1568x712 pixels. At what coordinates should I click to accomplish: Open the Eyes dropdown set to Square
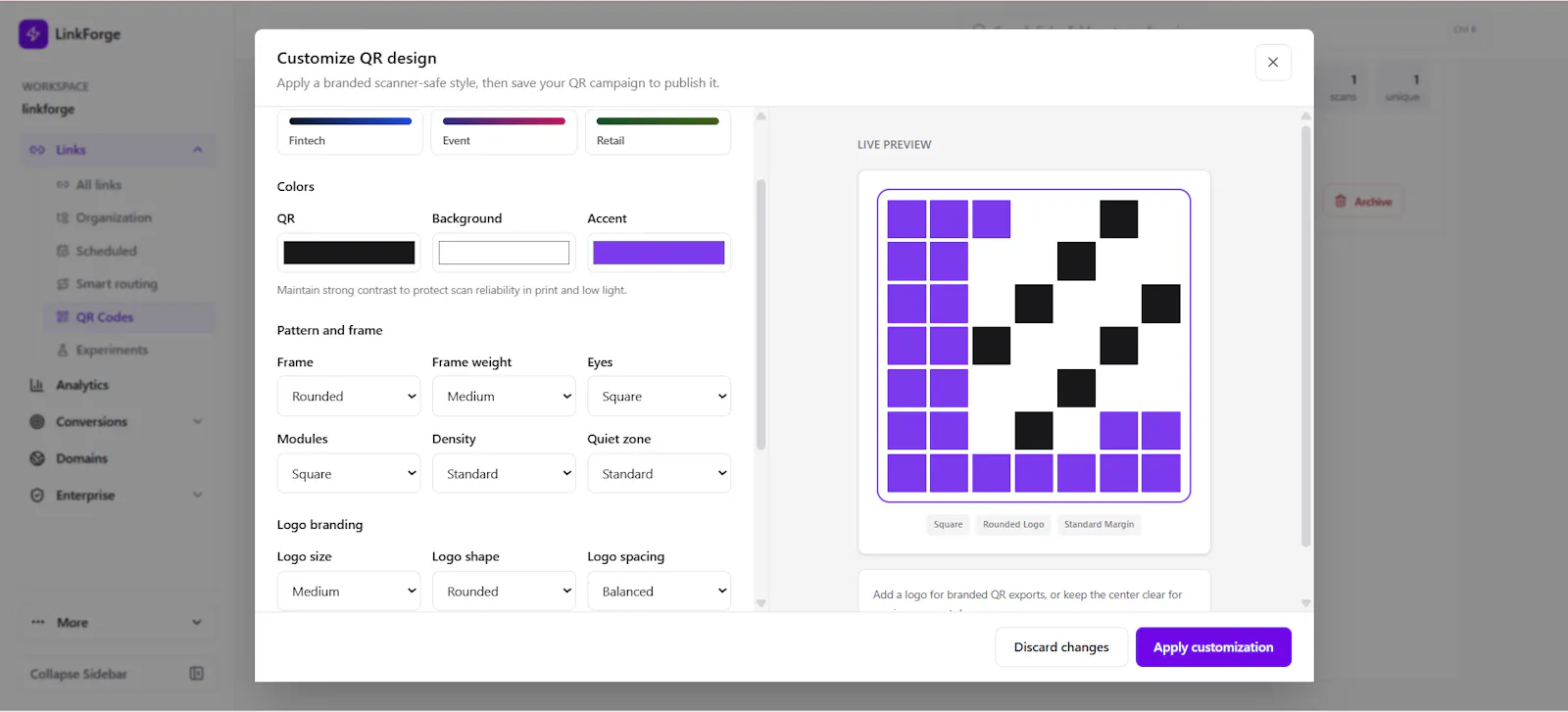[x=659, y=396]
